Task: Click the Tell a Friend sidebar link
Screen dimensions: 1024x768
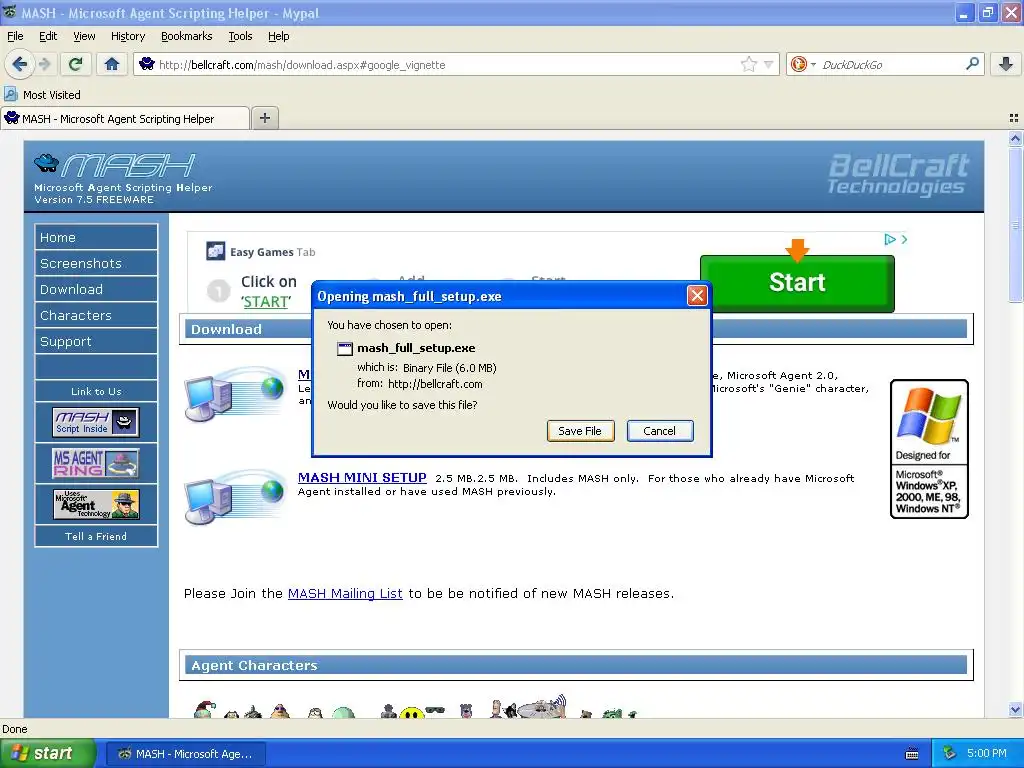Action: [x=96, y=536]
